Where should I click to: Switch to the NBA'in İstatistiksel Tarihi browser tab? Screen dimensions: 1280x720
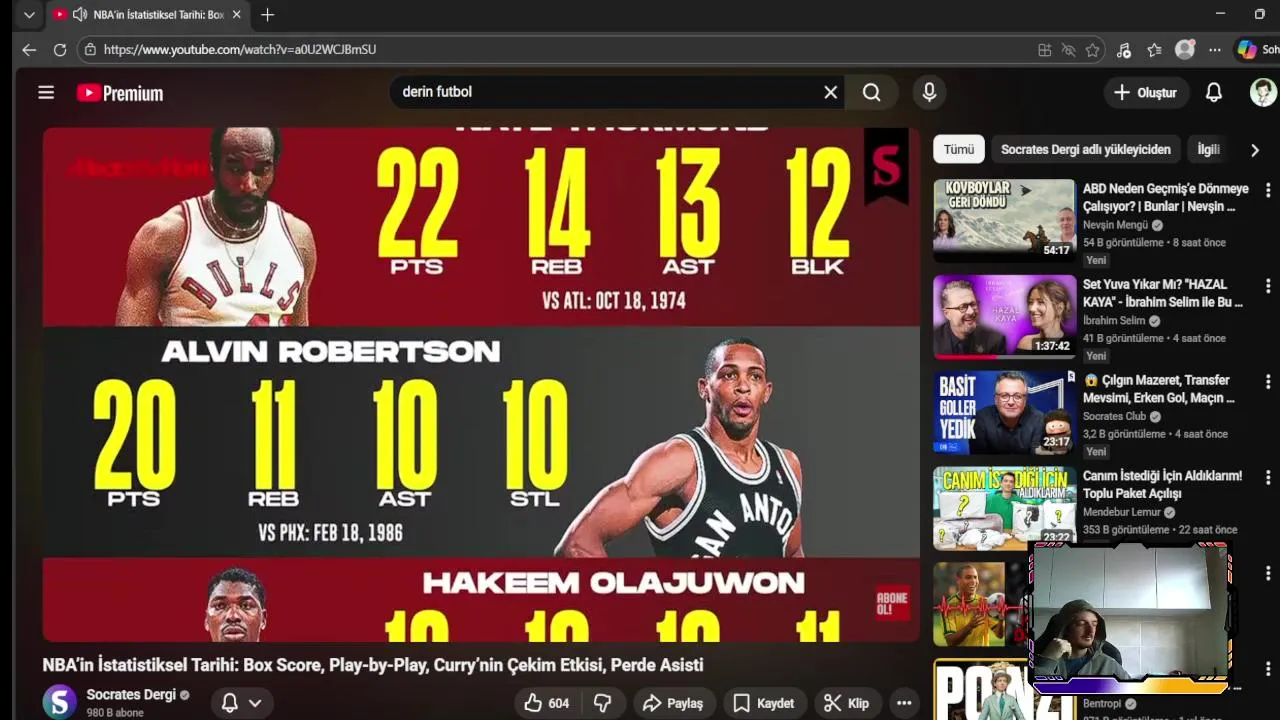(148, 15)
